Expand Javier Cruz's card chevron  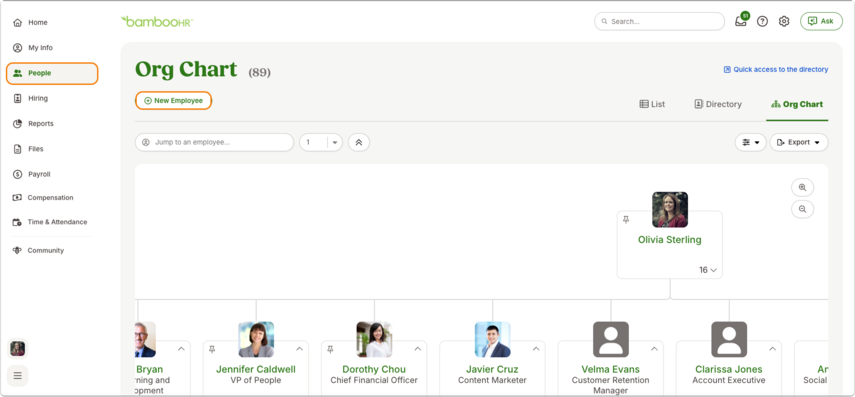click(536, 349)
